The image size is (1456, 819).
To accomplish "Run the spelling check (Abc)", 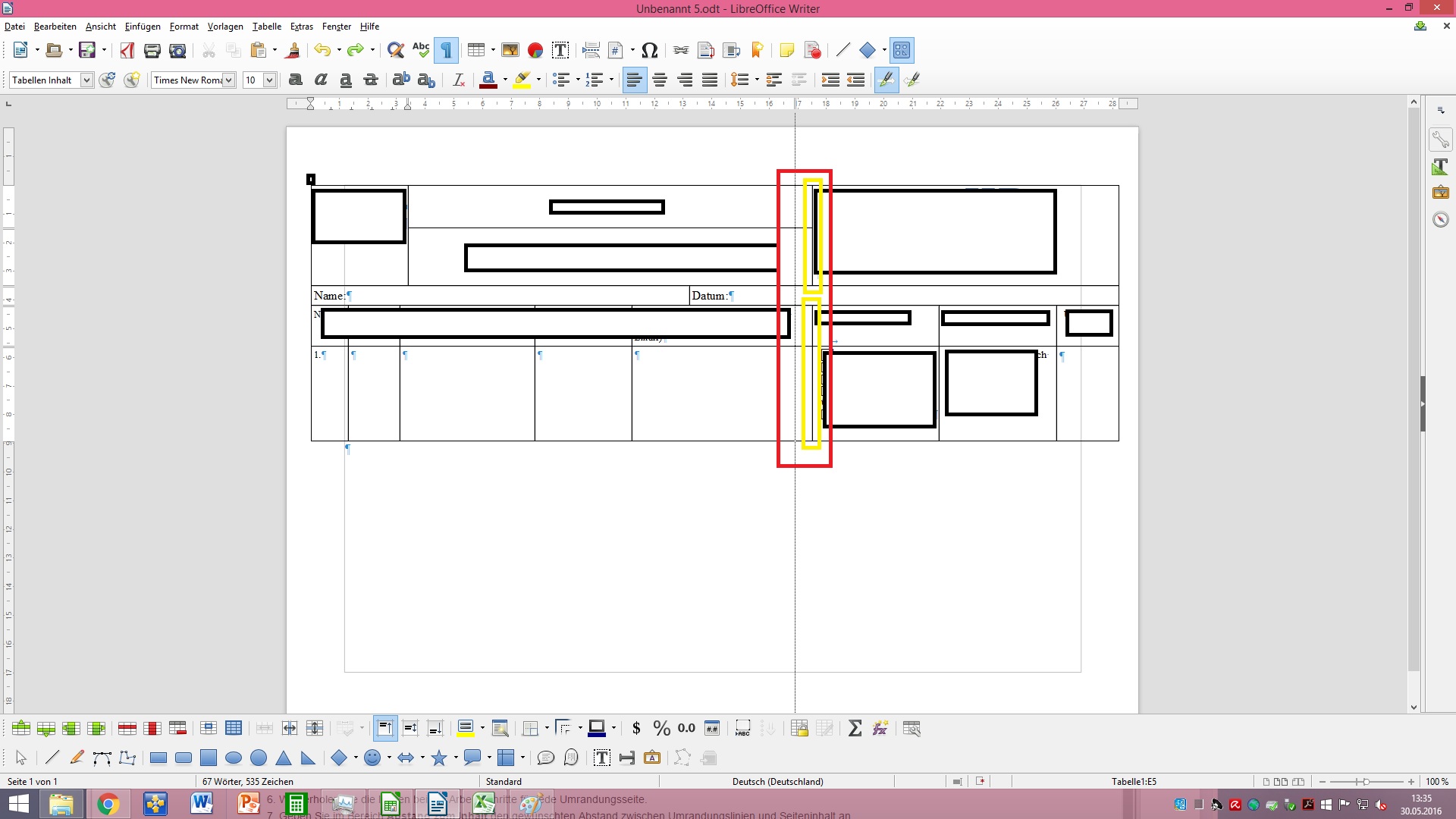I will tap(421, 50).
